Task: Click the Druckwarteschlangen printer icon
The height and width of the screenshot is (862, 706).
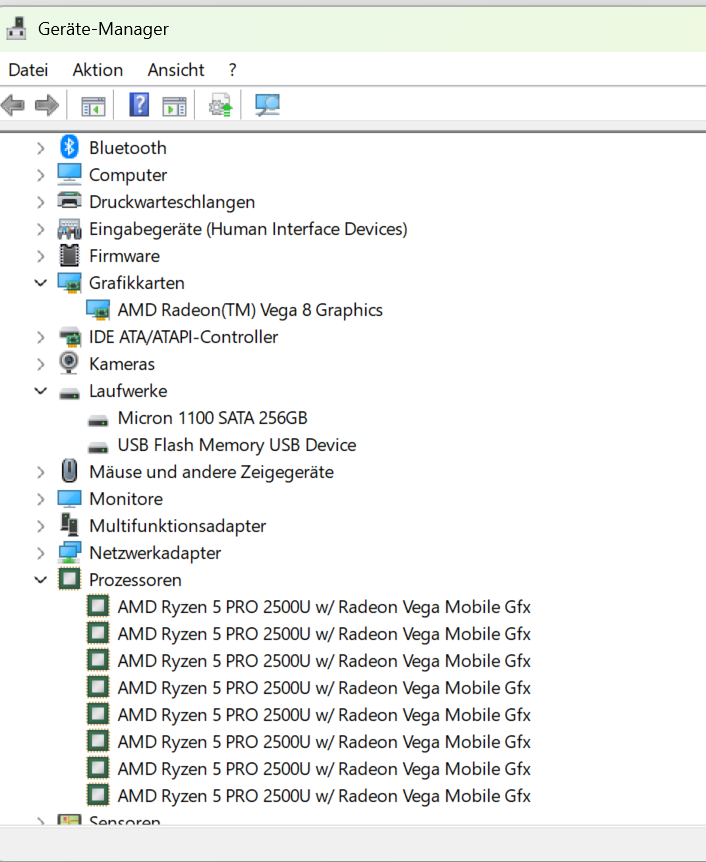Action: tap(69, 201)
